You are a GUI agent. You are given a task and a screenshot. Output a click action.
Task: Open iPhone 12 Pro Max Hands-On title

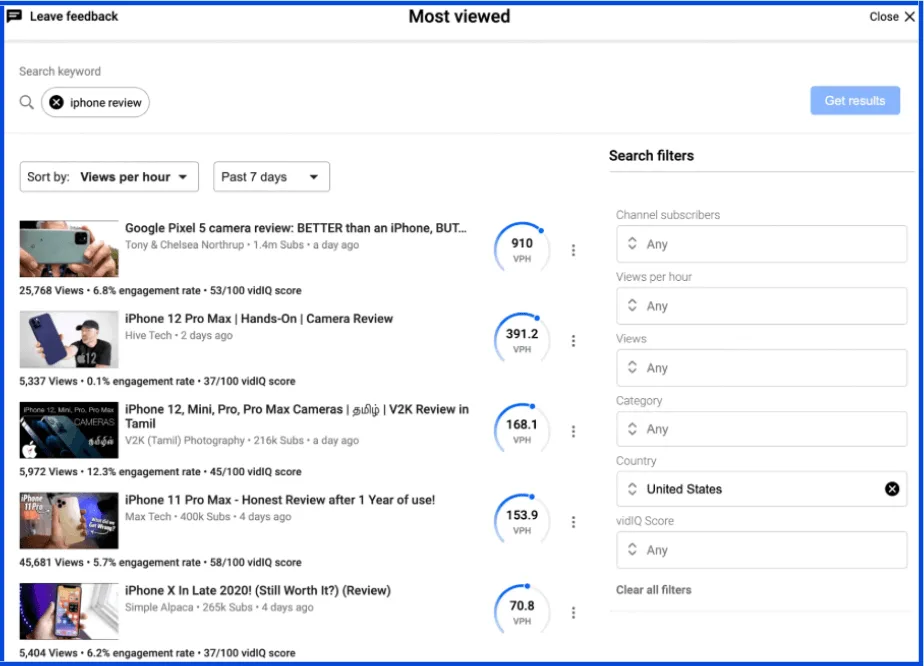[x=259, y=319]
